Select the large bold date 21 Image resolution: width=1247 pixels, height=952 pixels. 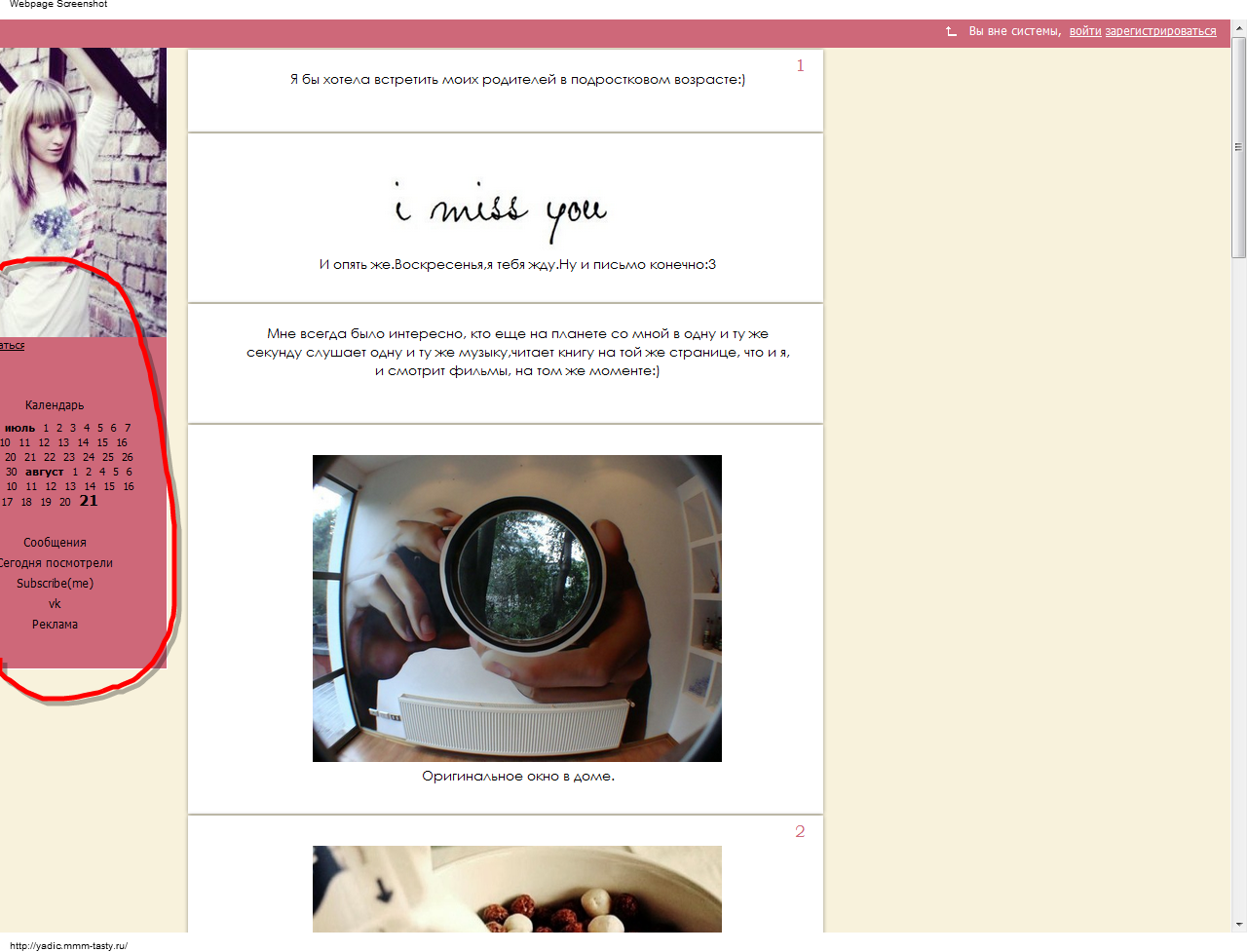(x=89, y=501)
